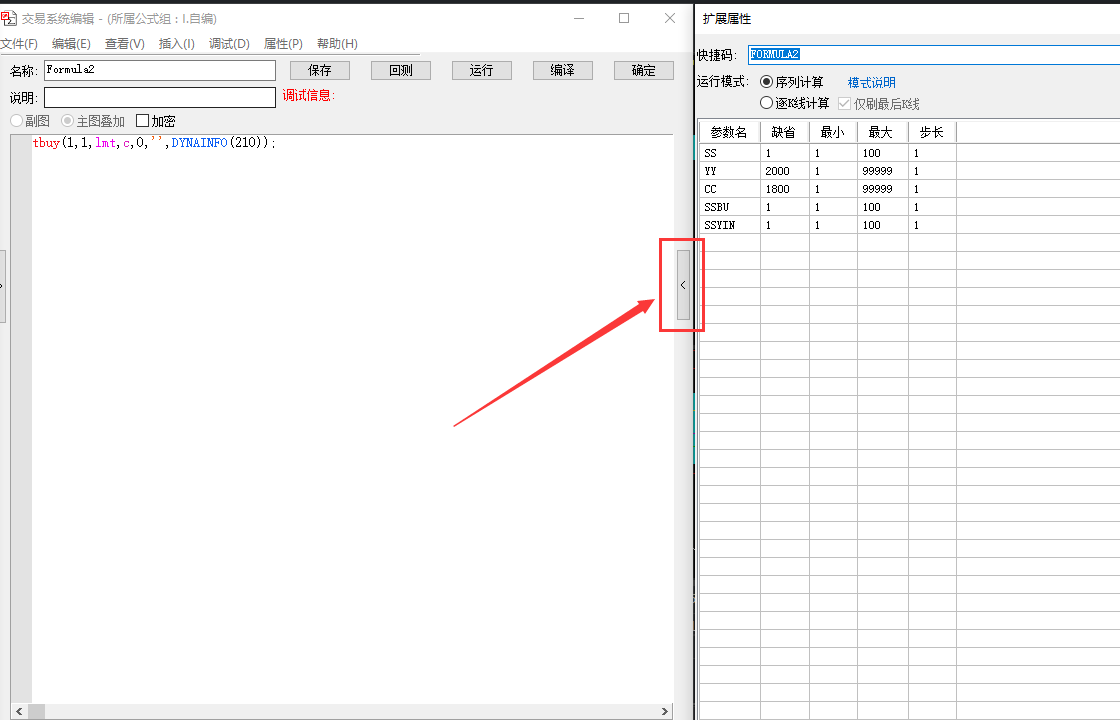This screenshot has width=1120, height=720.
Task: Click the horizontal scrollbar right arrow
Action: 665,711
